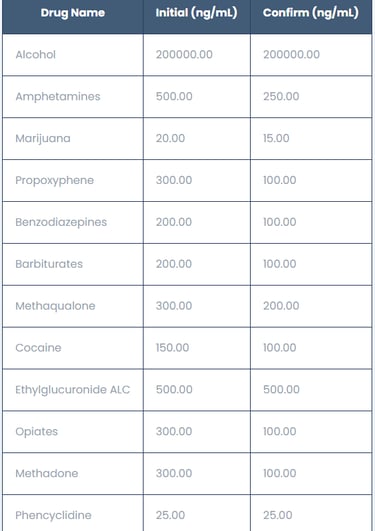Screen dimensions: 375x531
Task: Select the Cocaine initial value 150.00
Action: tap(172, 347)
